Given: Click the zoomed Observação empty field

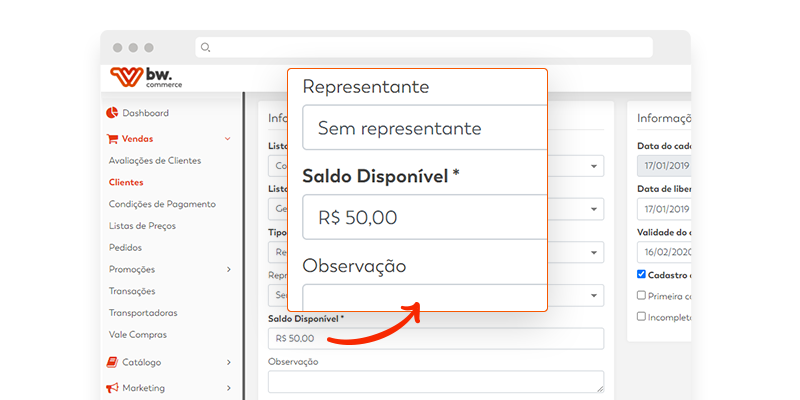Looking at the screenshot, I should click(424, 297).
